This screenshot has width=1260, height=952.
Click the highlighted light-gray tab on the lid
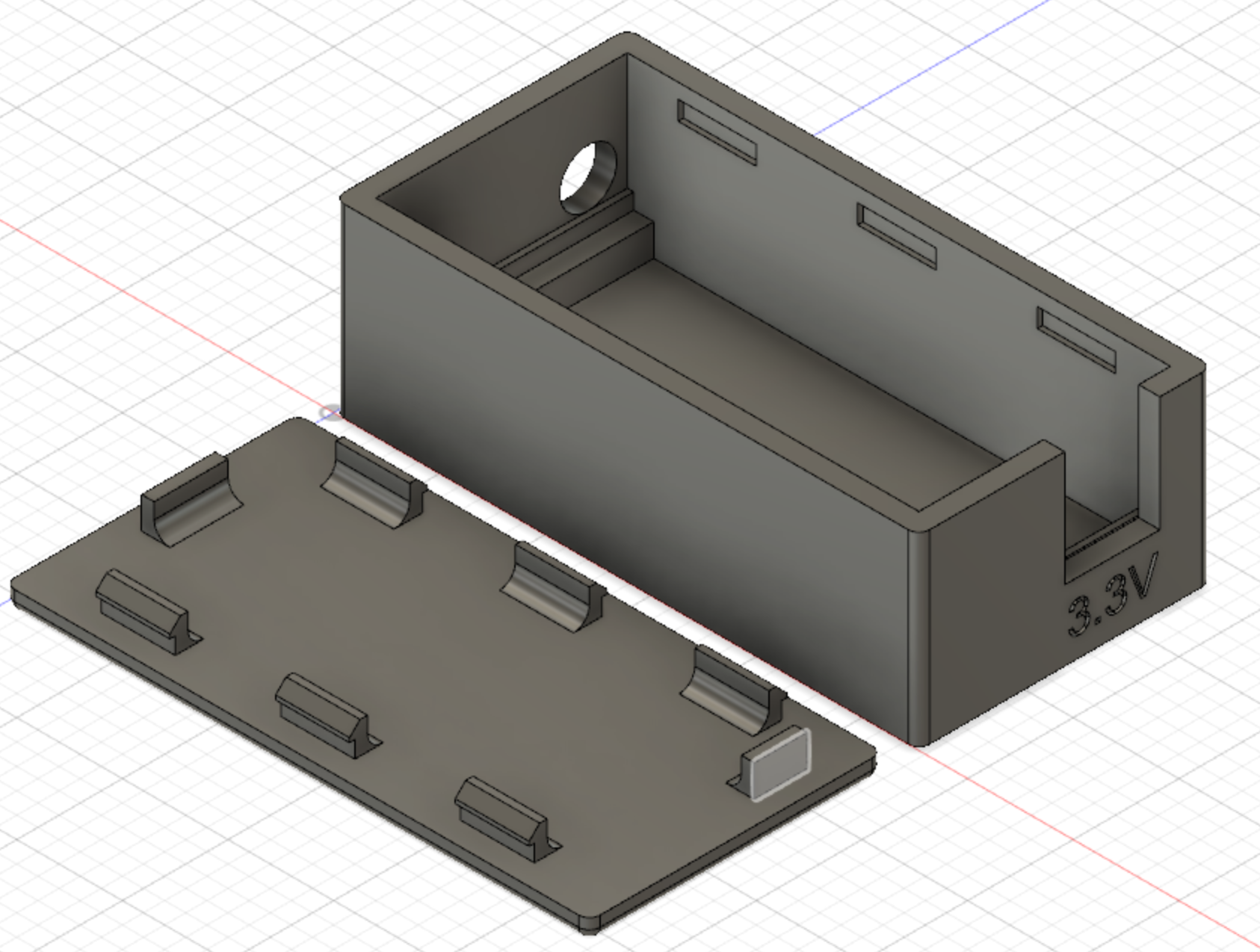coord(780,764)
